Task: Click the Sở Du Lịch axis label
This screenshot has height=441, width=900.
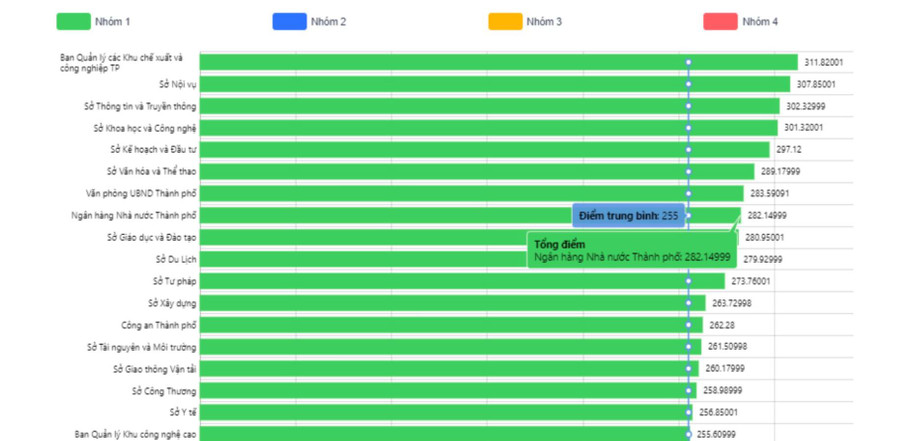Action: (176, 259)
